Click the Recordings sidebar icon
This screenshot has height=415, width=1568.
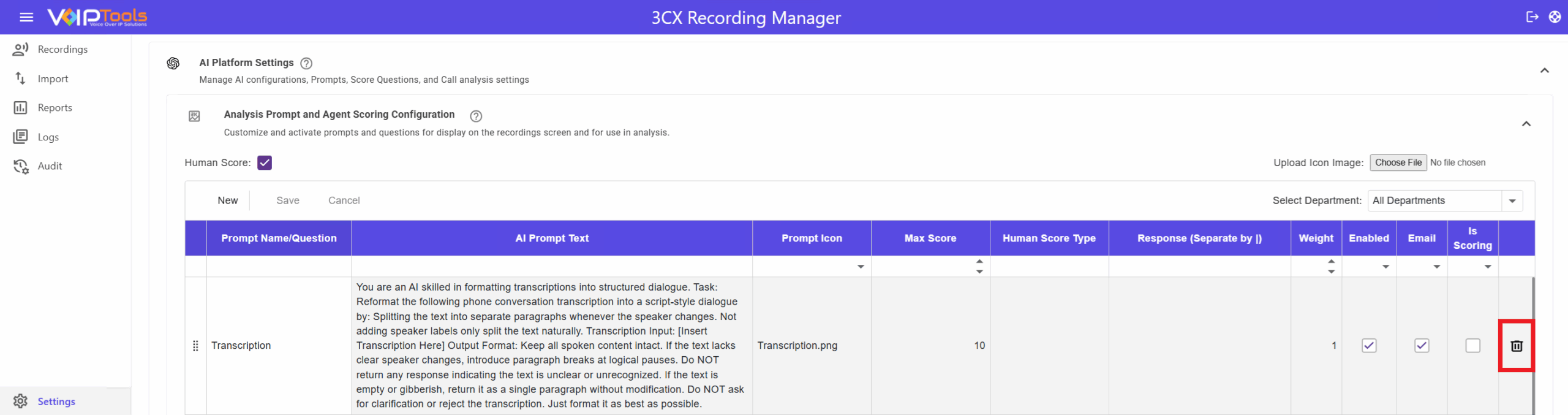[x=20, y=49]
